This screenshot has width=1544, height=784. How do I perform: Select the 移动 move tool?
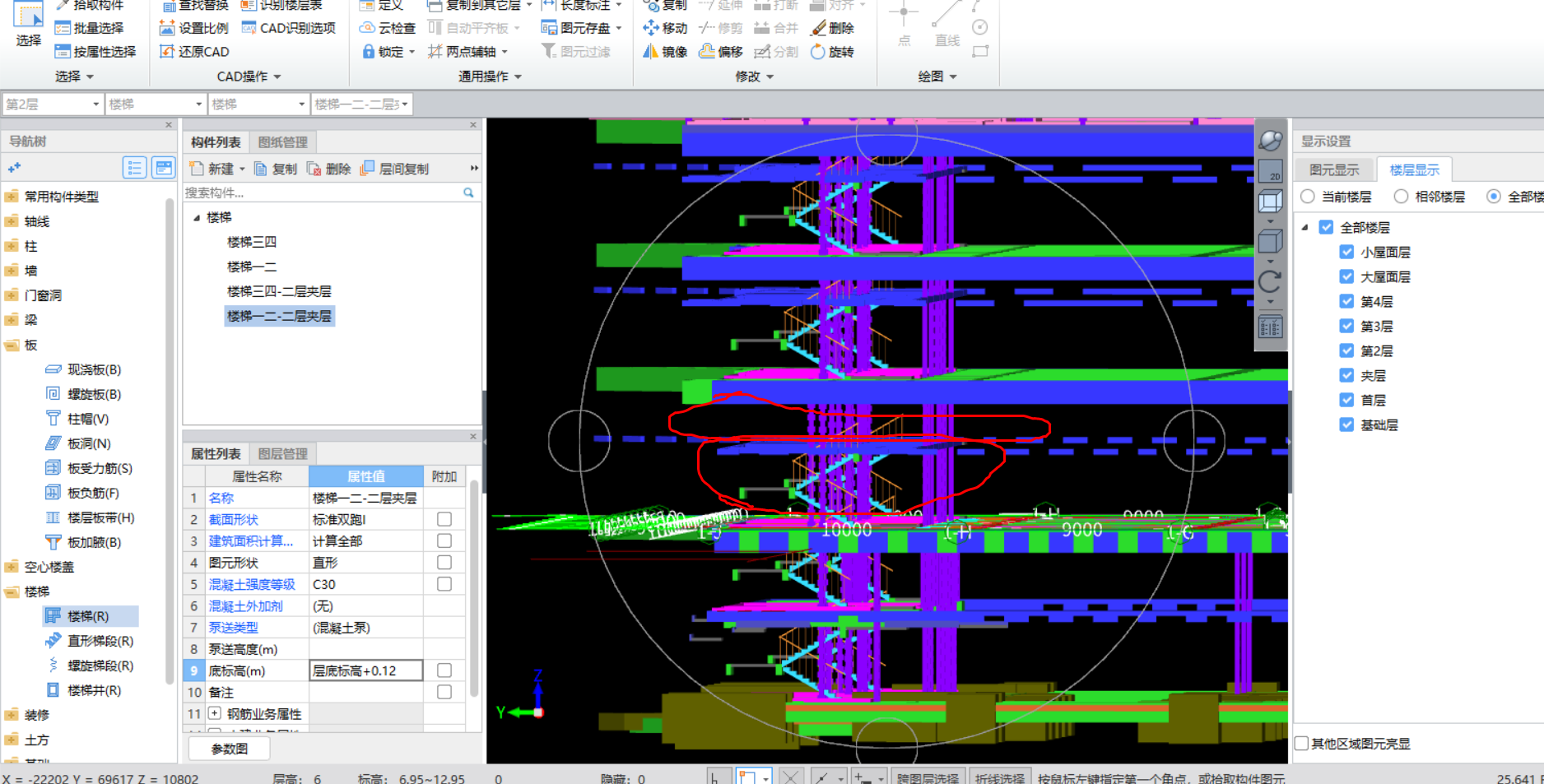[665, 28]
